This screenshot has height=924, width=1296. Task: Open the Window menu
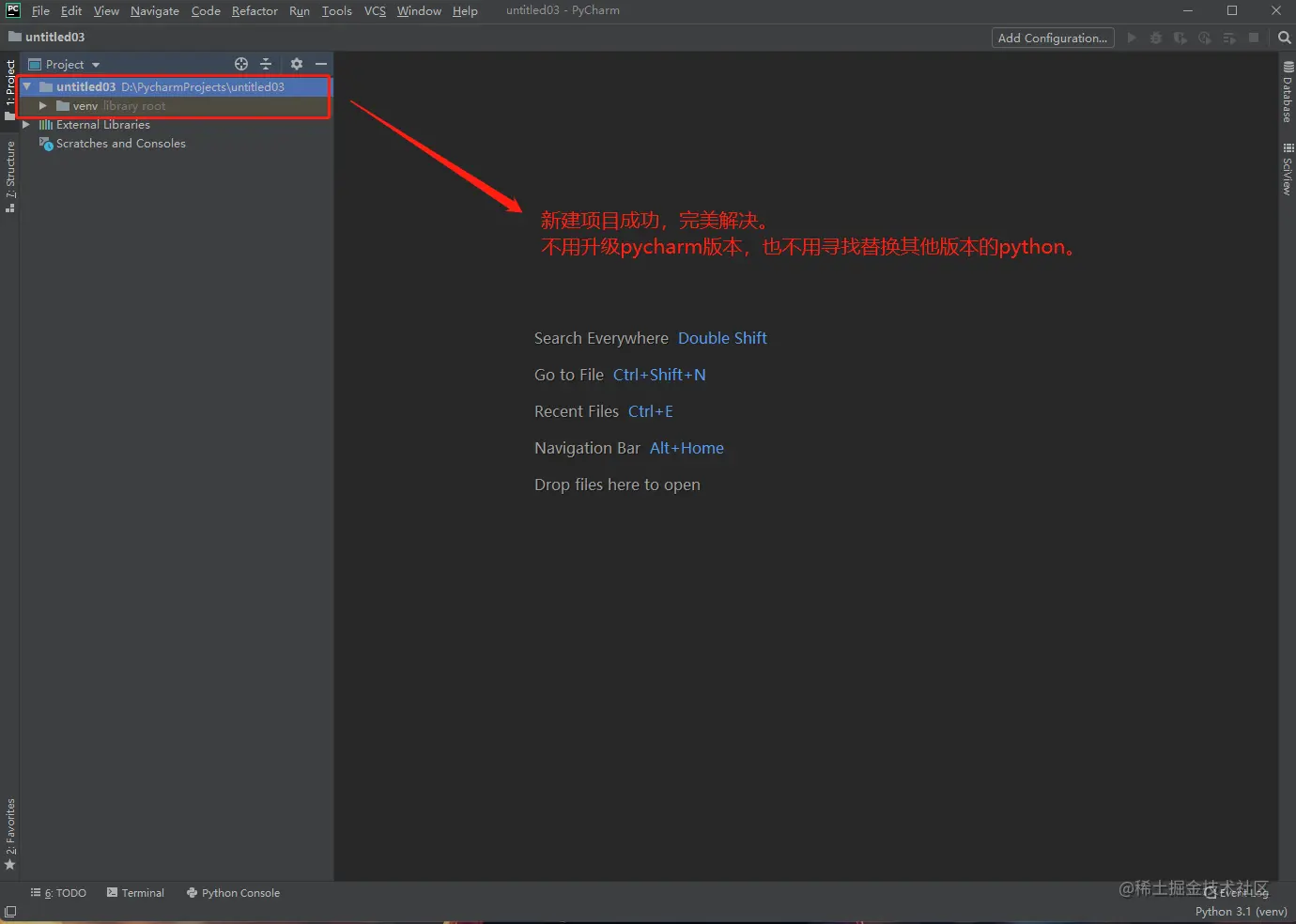pyautogui.click(x=419, y=11)
